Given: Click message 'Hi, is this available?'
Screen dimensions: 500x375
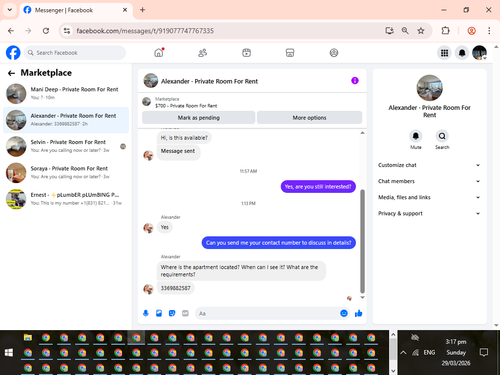Looking at the screenshot, I should pyautogui.click(x=184, y=138).
